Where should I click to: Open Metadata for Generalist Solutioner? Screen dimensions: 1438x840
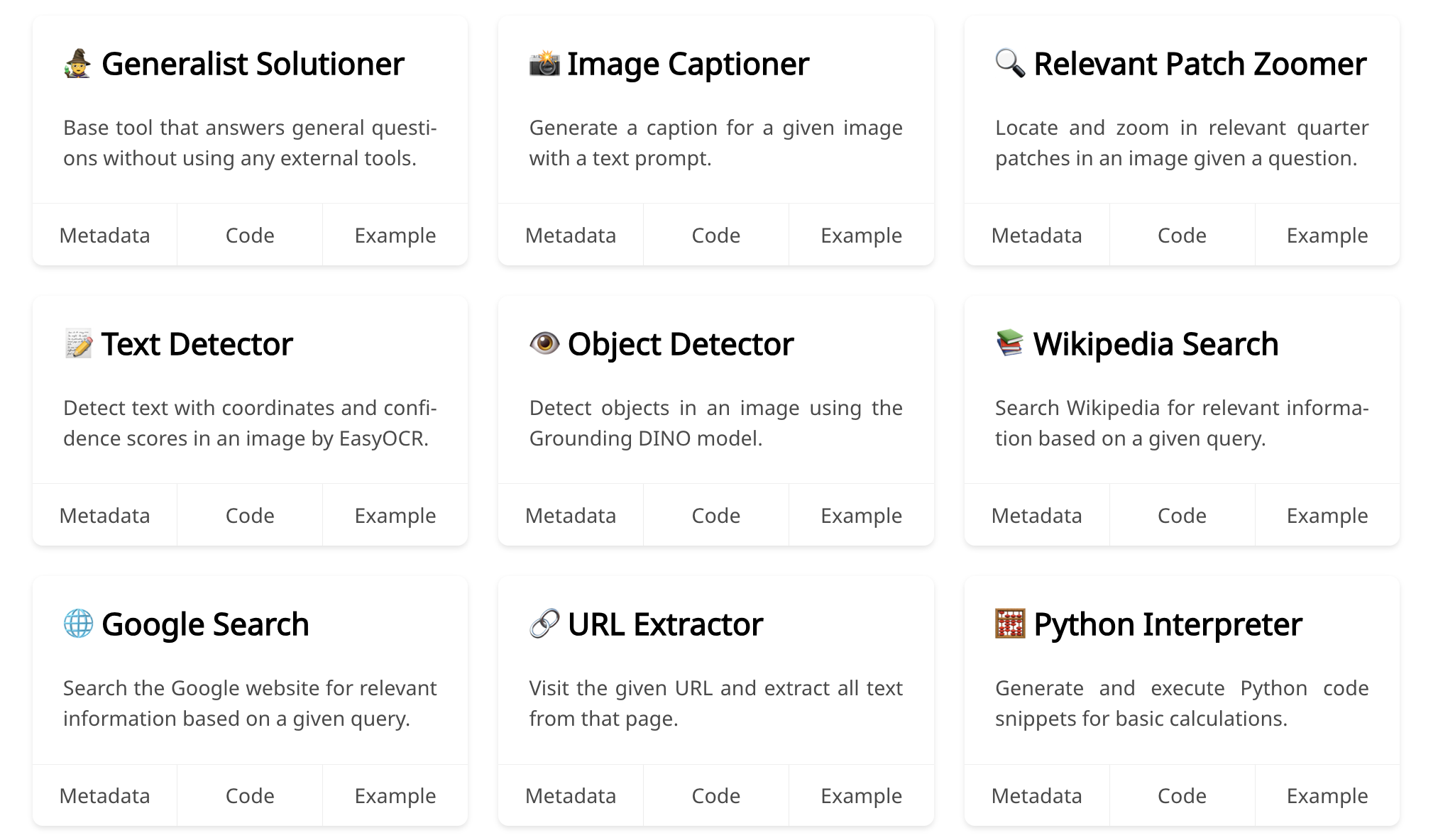point(105,235)
